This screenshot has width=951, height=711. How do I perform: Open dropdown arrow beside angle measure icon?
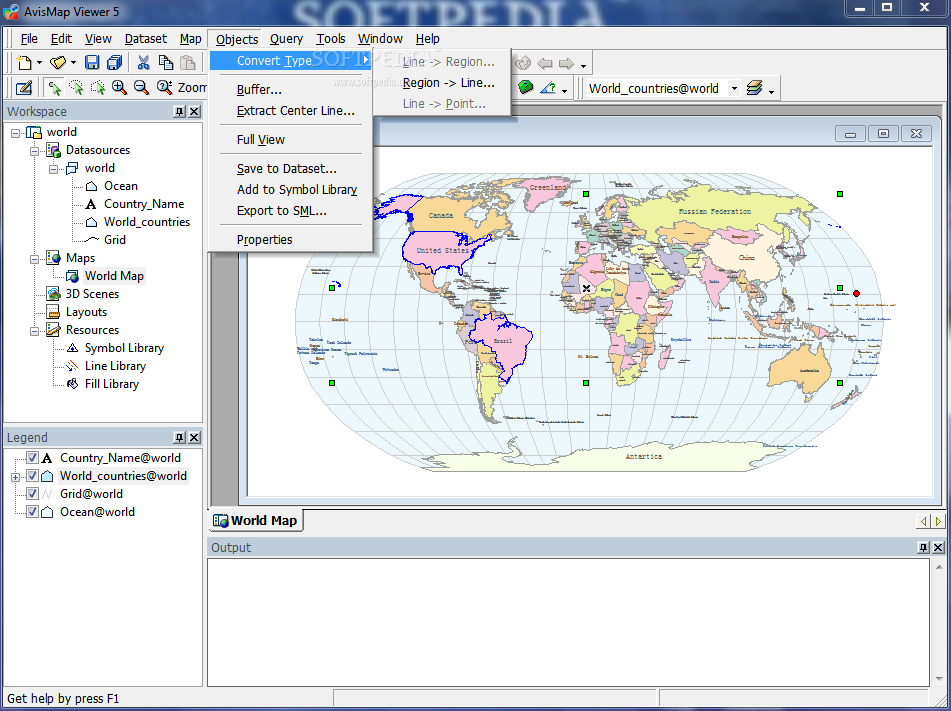[565, 92]
